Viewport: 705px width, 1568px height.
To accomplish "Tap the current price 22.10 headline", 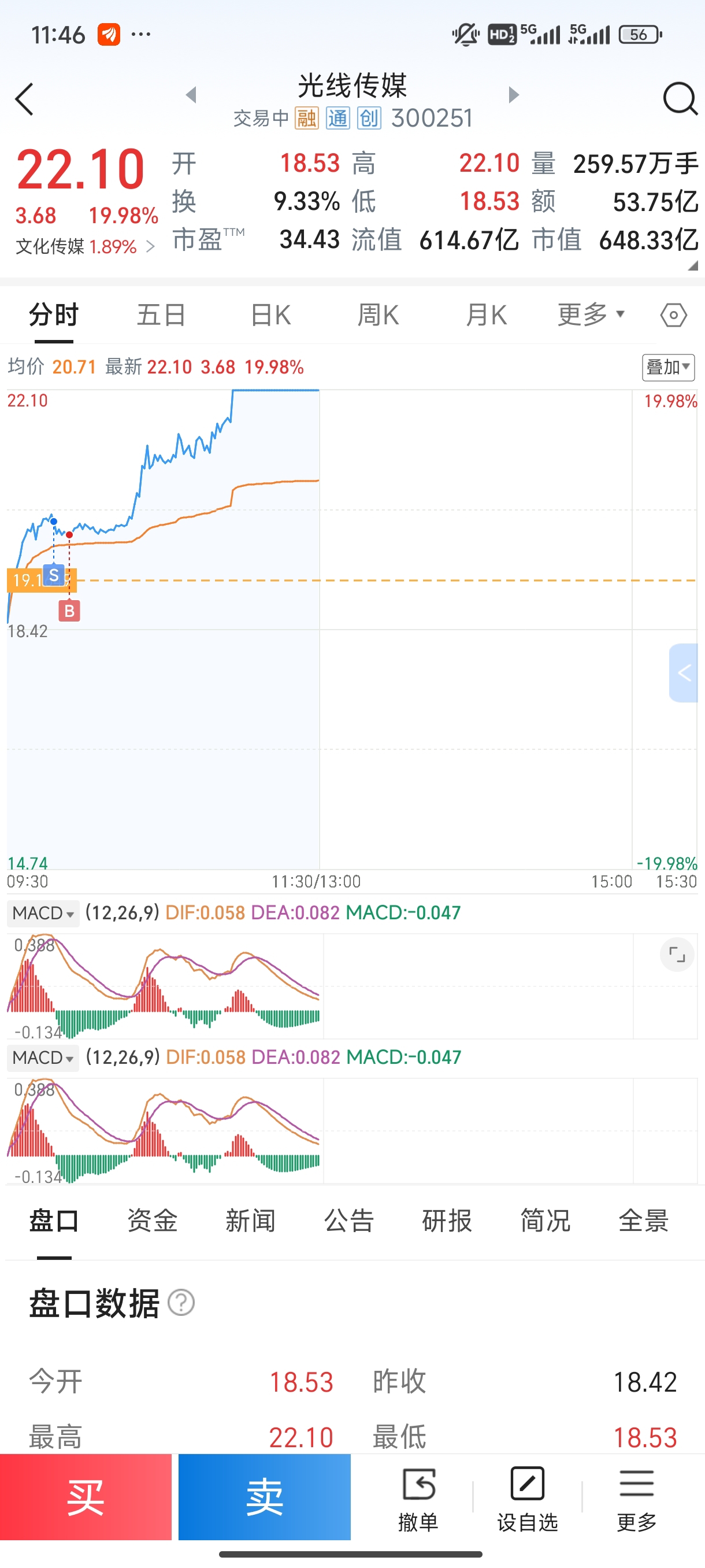I will point(80,169).
